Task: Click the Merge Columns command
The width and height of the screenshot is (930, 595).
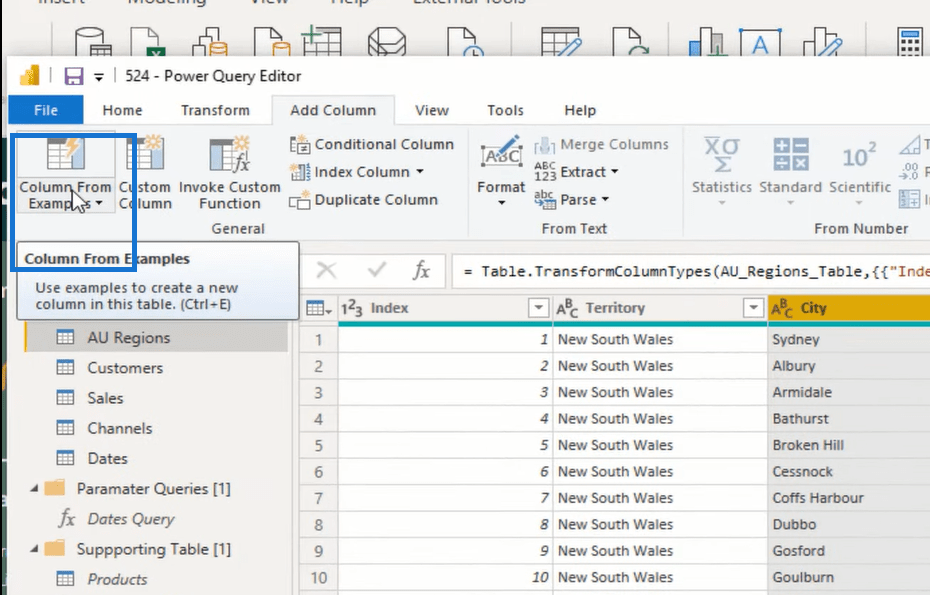Action: click(x=601, y=144)
